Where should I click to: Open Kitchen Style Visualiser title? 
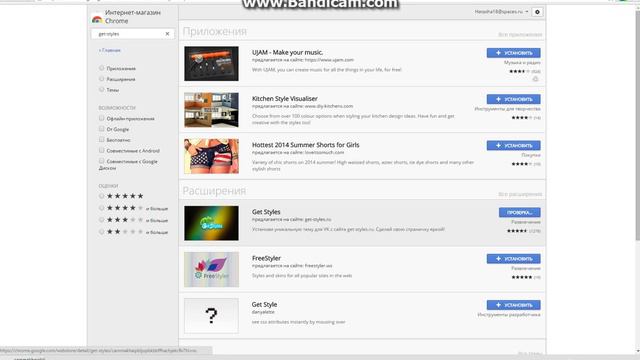[284, 98]
